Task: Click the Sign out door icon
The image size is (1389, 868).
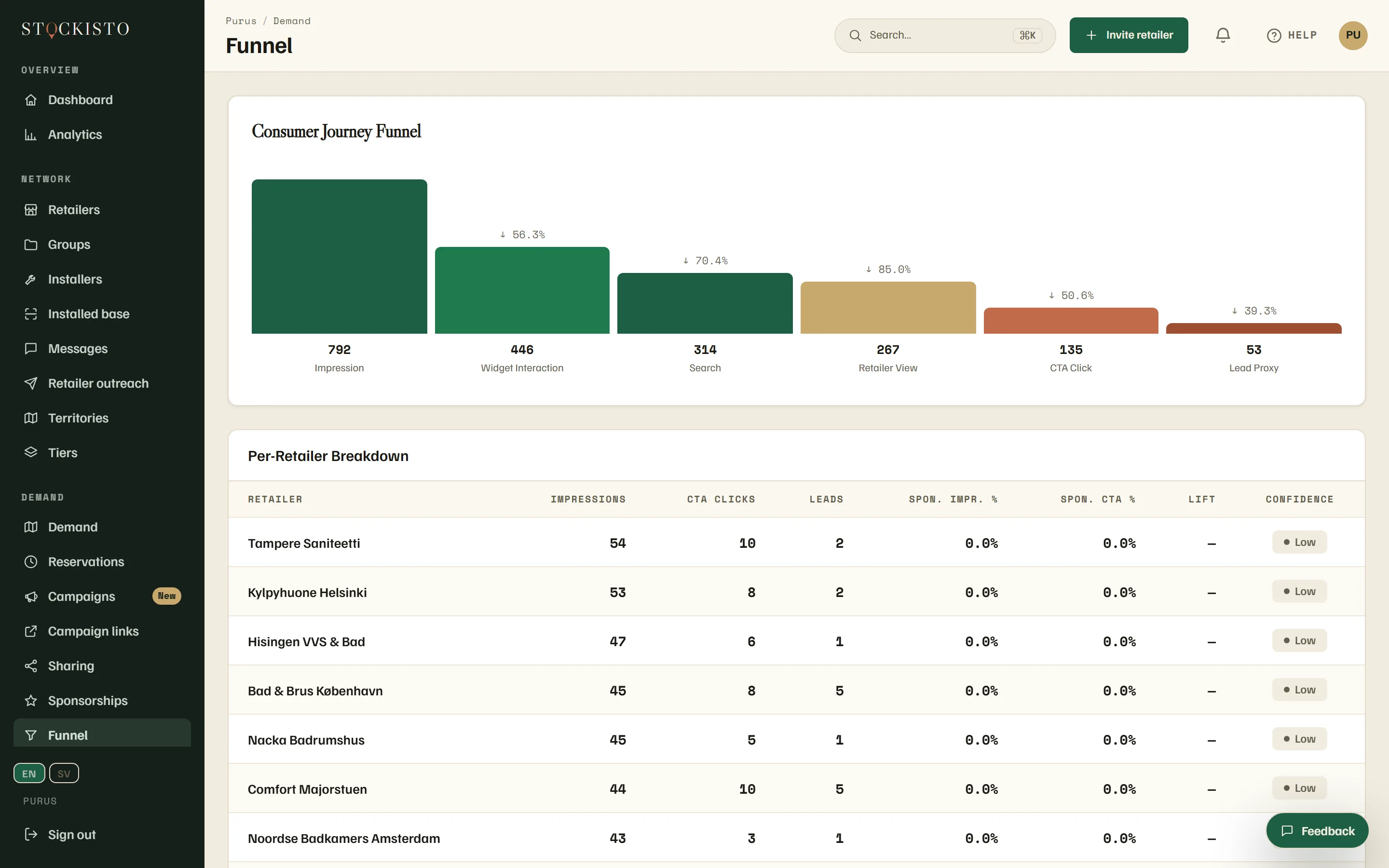Action: coord(31,834)
